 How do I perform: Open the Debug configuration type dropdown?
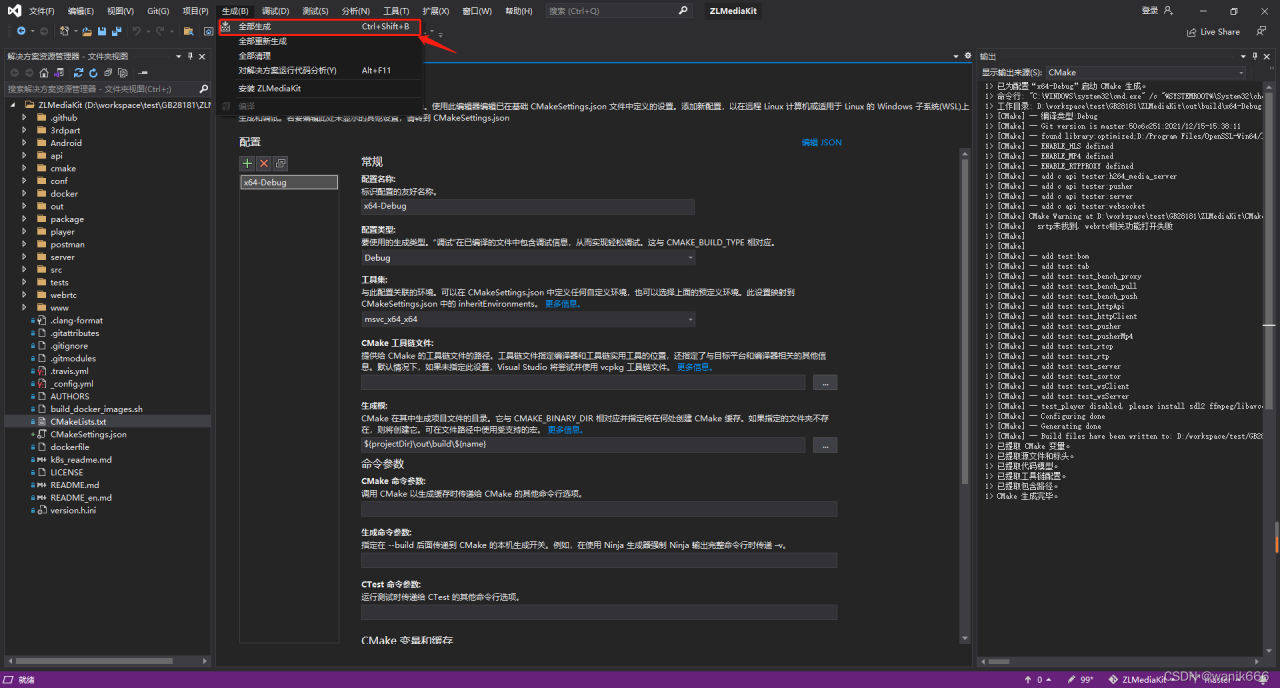528,257
